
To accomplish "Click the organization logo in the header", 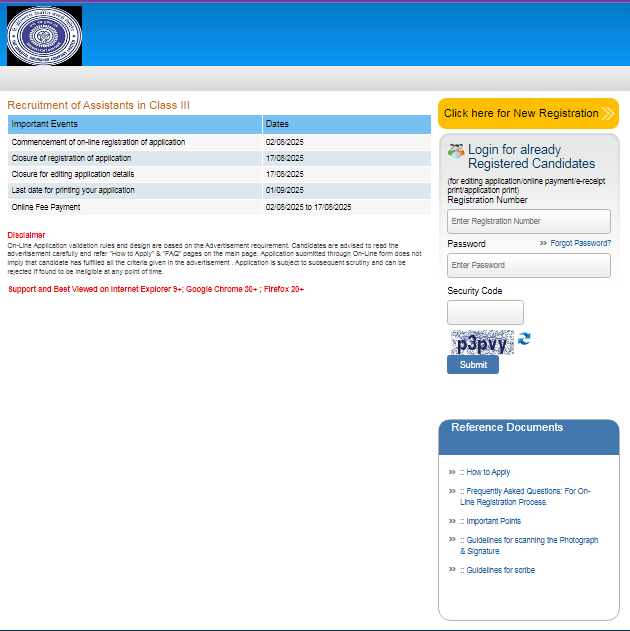I will pyautogui.click(x=45, y=35).
